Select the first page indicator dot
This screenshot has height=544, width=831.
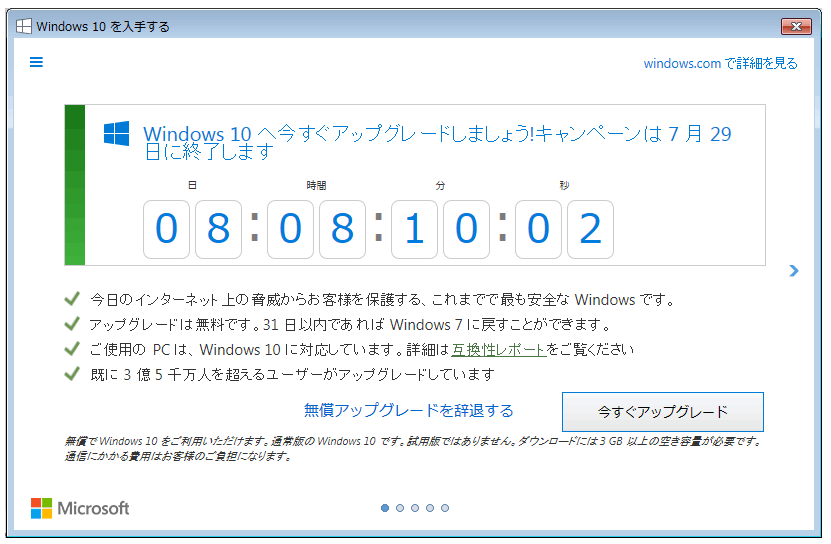coord(385,508)
